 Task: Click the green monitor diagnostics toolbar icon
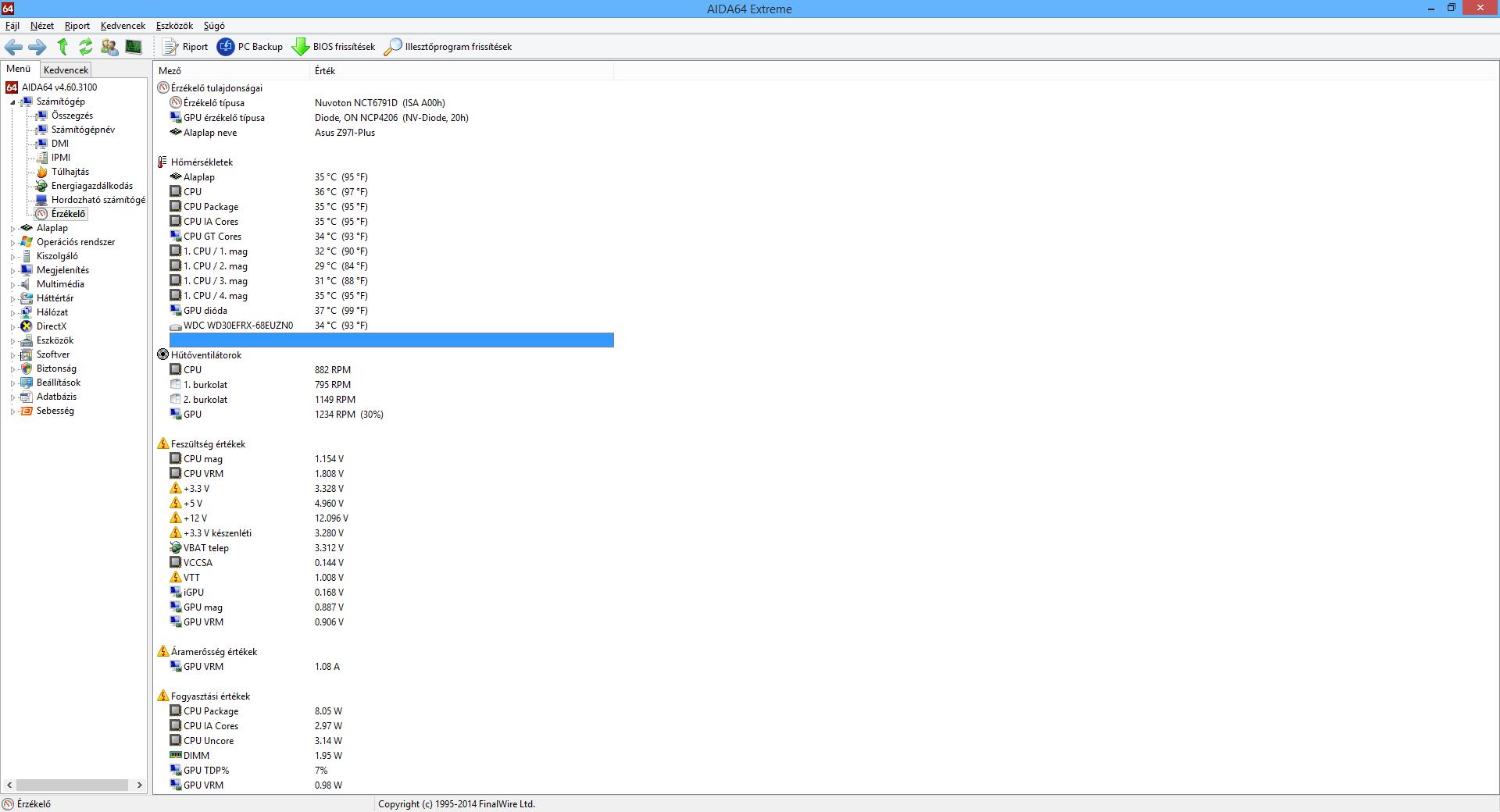[x=134, y=47]
